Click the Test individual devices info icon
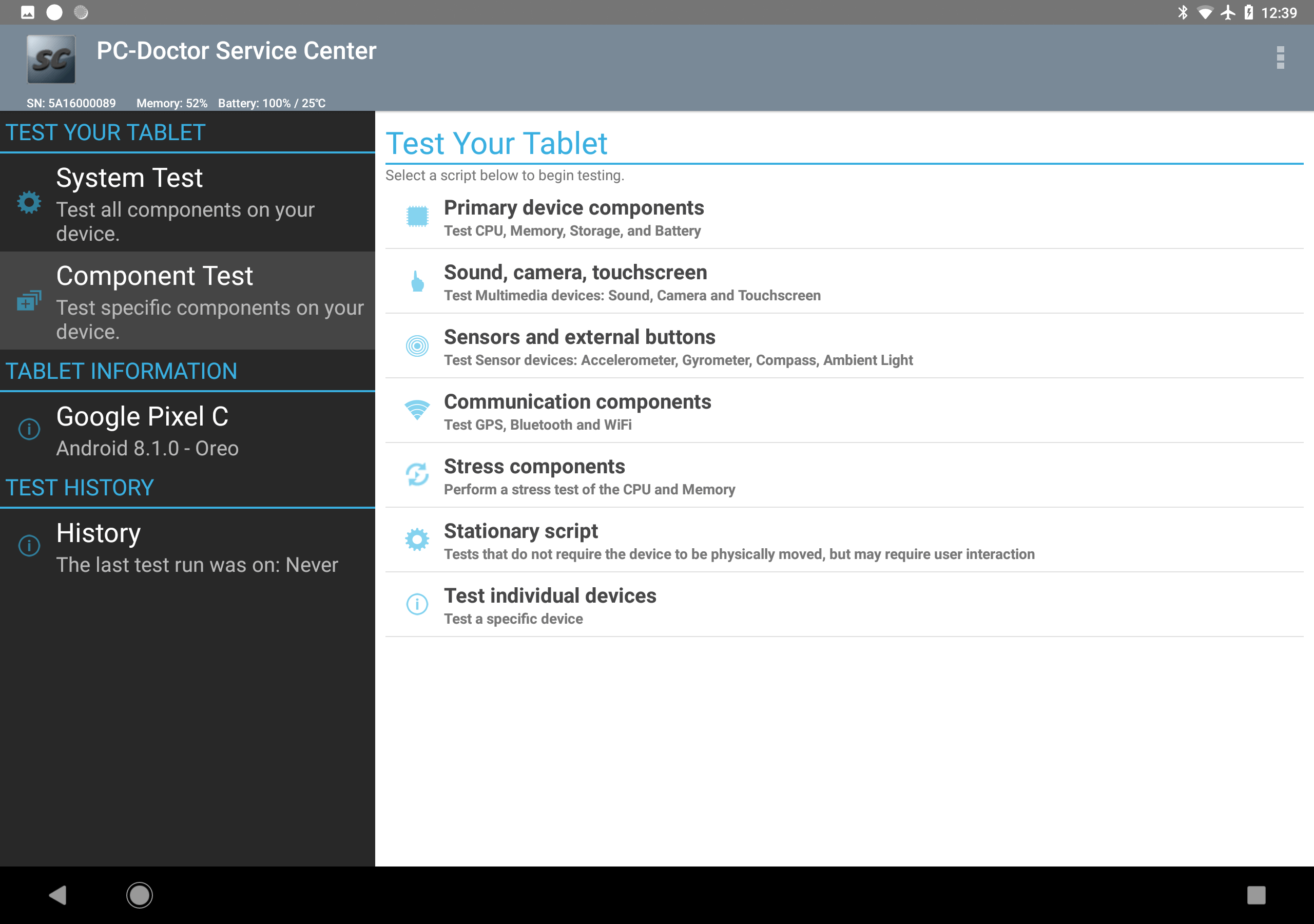This screenshot has height=924, width=1314. coord(417,604)
